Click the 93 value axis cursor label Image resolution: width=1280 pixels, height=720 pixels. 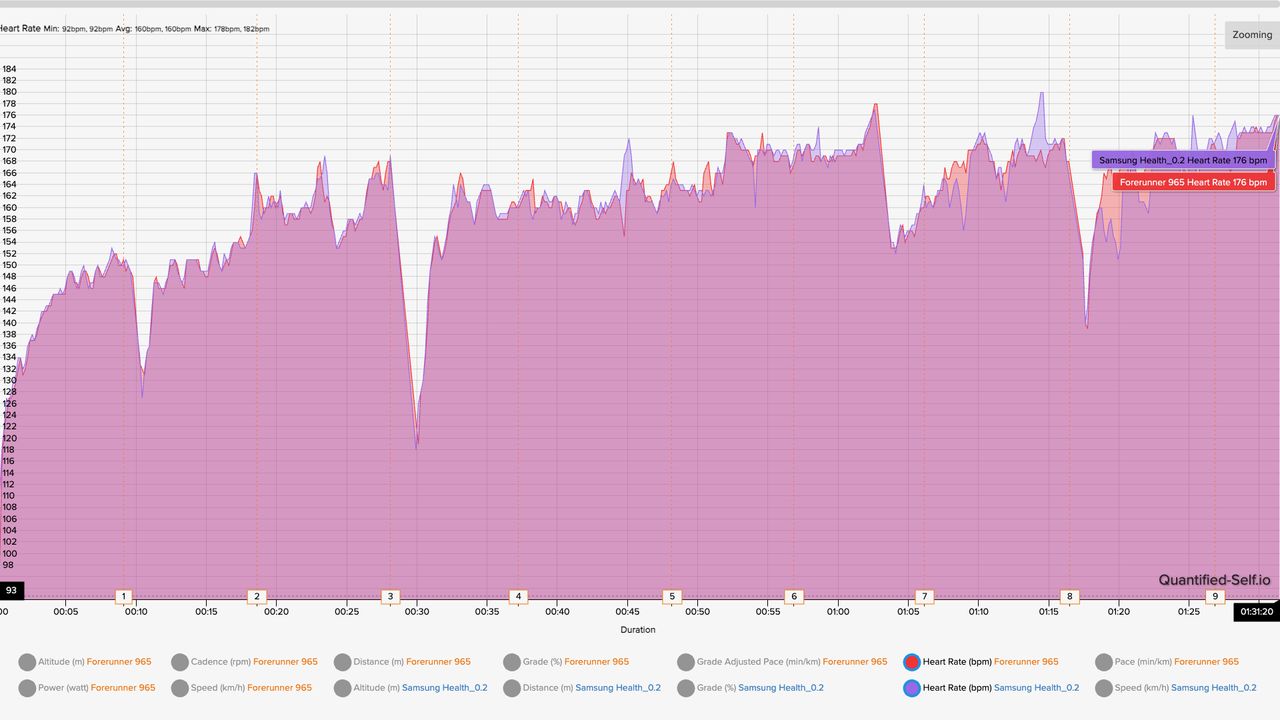click(x=11, y=590)
